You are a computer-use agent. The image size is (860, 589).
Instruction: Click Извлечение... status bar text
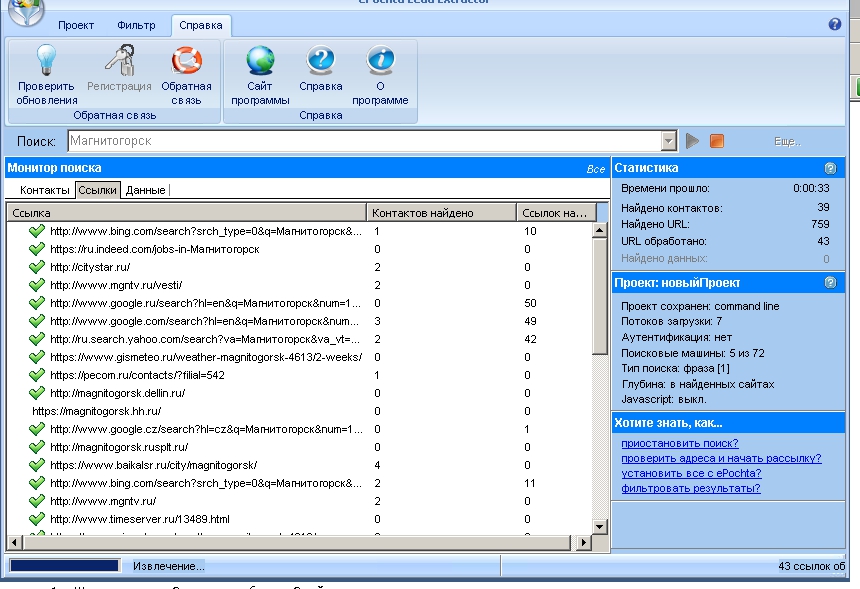pos(169,566)
